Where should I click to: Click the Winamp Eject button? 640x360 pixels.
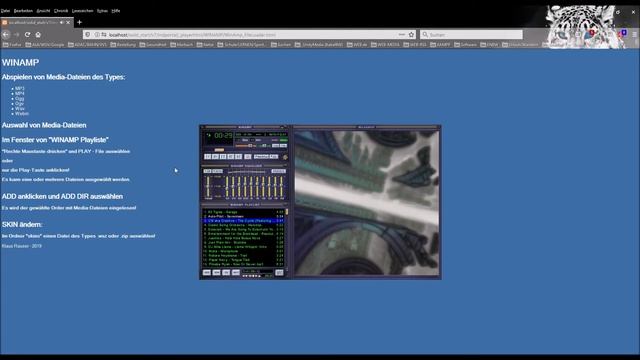tap(248, 157)
